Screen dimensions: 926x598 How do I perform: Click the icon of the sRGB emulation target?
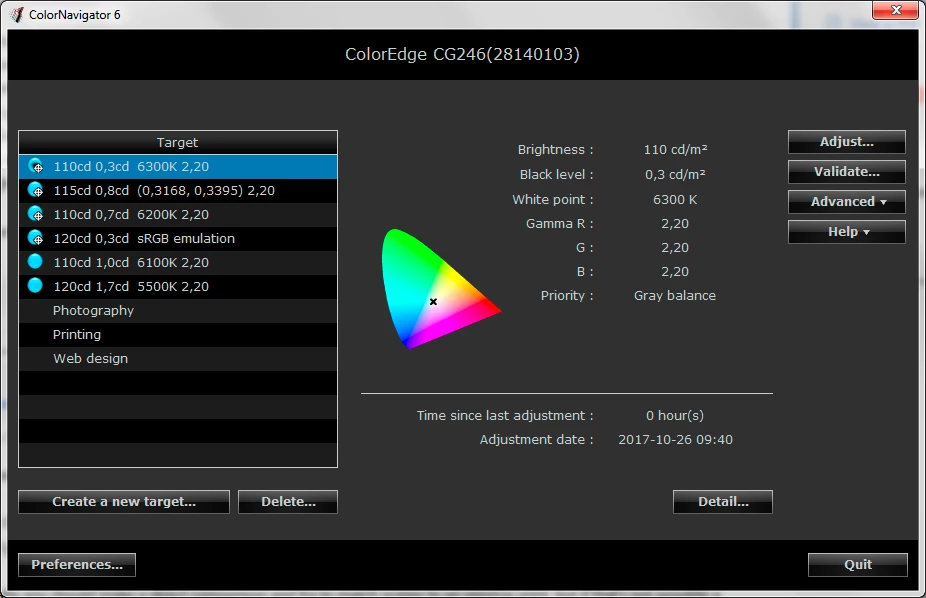point(35,238)
